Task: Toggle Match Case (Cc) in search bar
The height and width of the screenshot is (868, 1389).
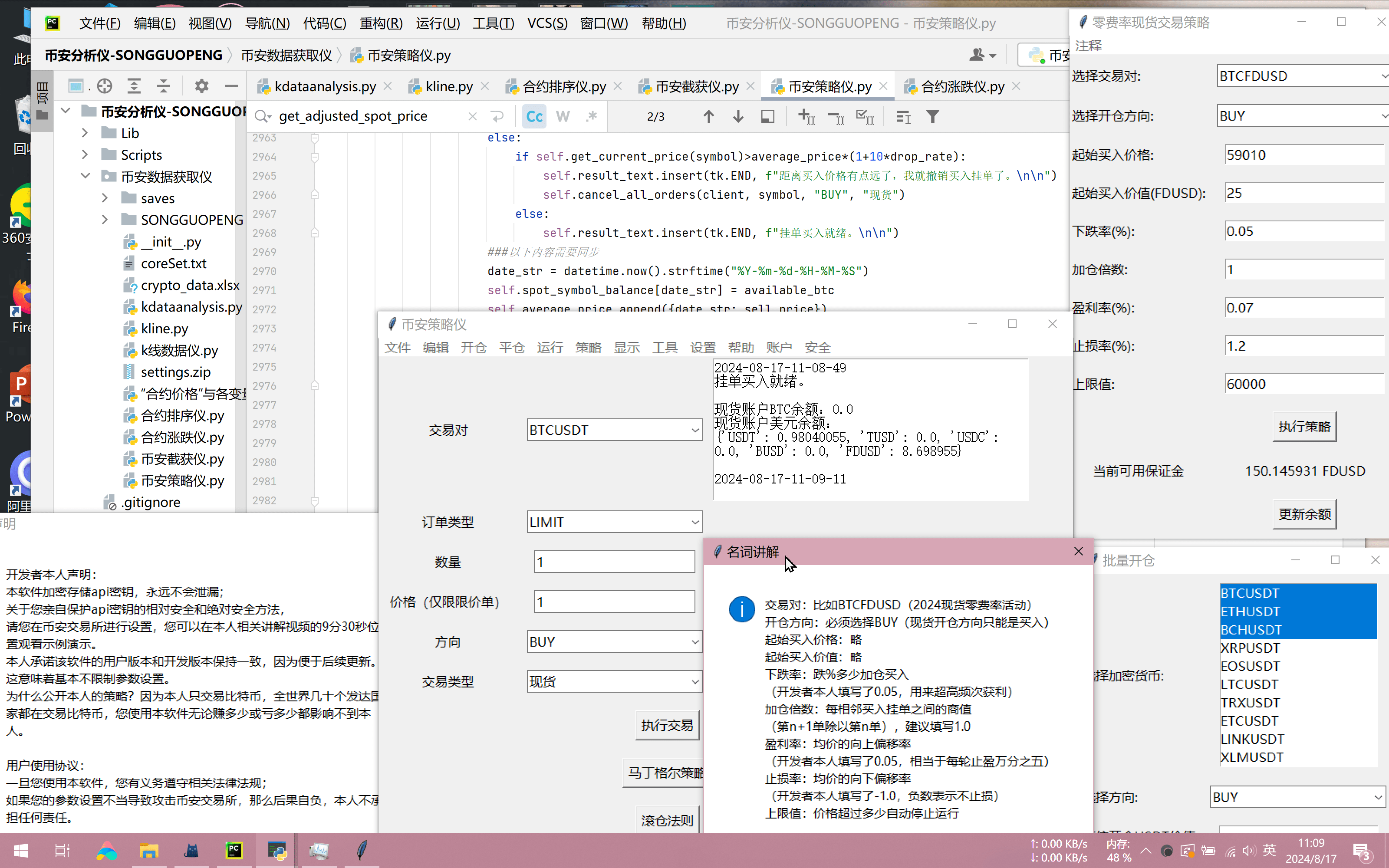Action: click(534, 117)
